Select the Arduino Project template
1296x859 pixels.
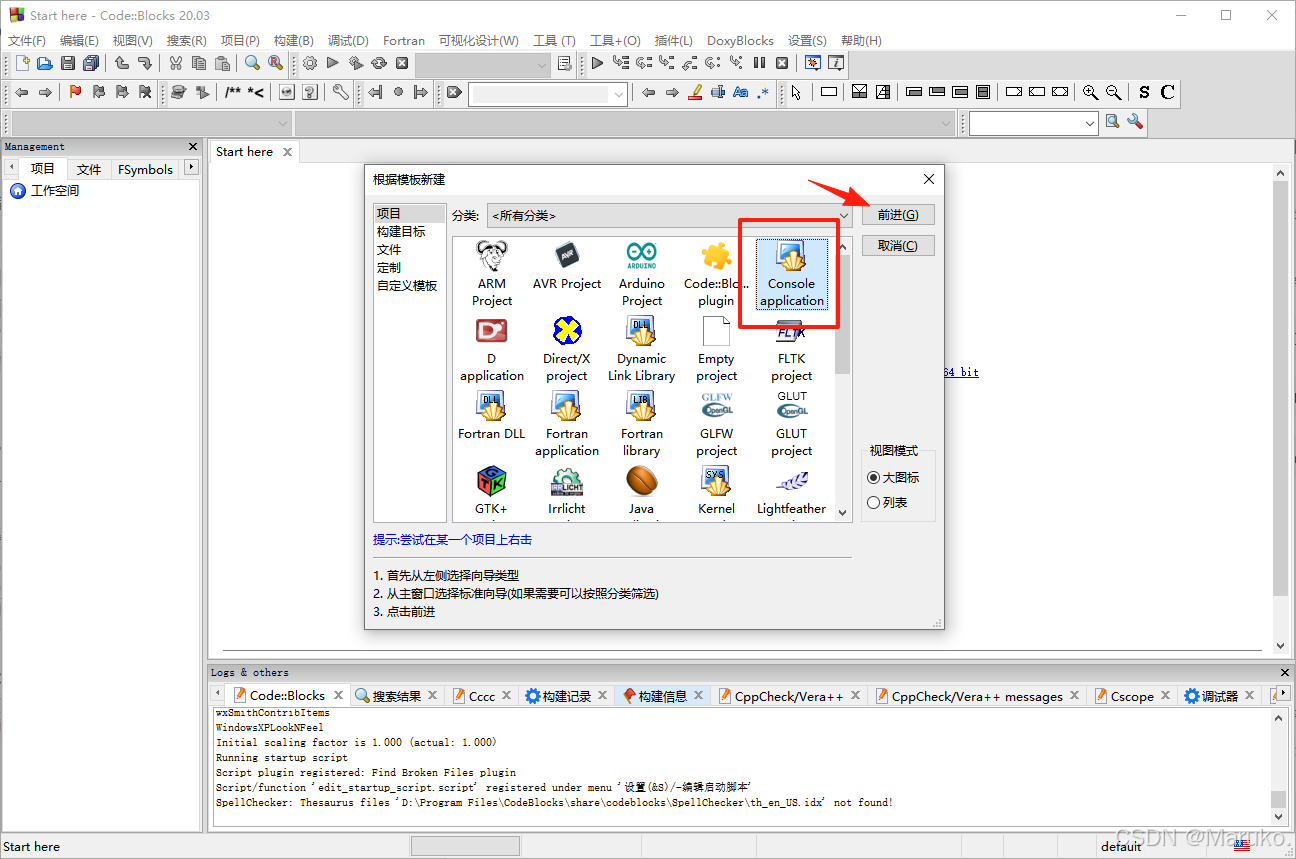point(641,270)
